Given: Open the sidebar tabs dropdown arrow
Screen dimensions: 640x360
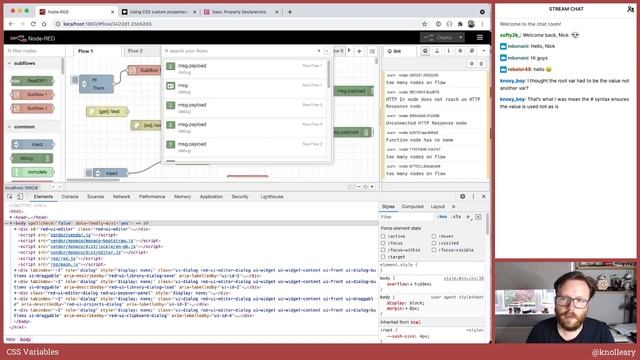Looking at the screenshot, I should click(x=484, y=51).
